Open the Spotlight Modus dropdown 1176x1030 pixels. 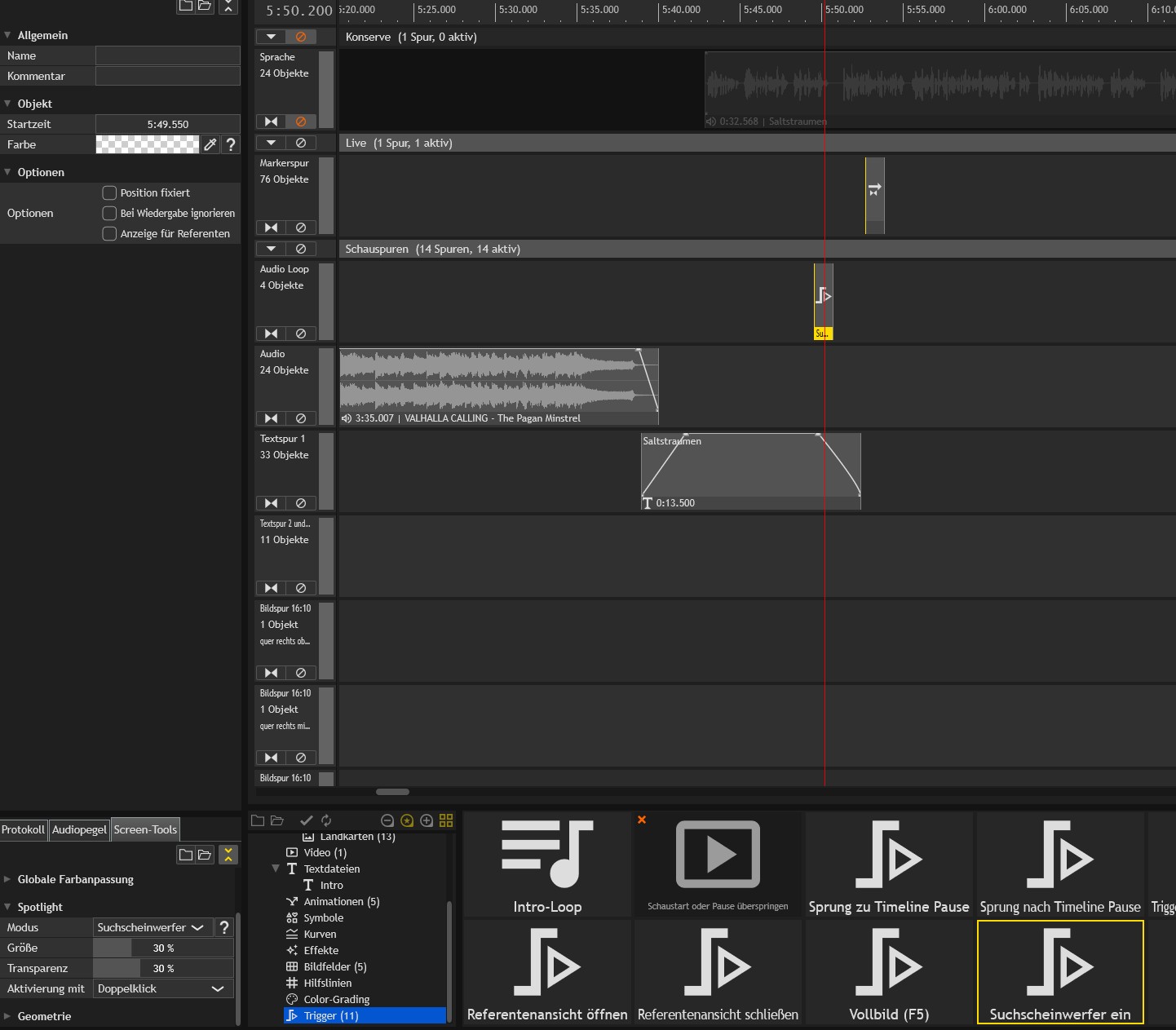151,927
